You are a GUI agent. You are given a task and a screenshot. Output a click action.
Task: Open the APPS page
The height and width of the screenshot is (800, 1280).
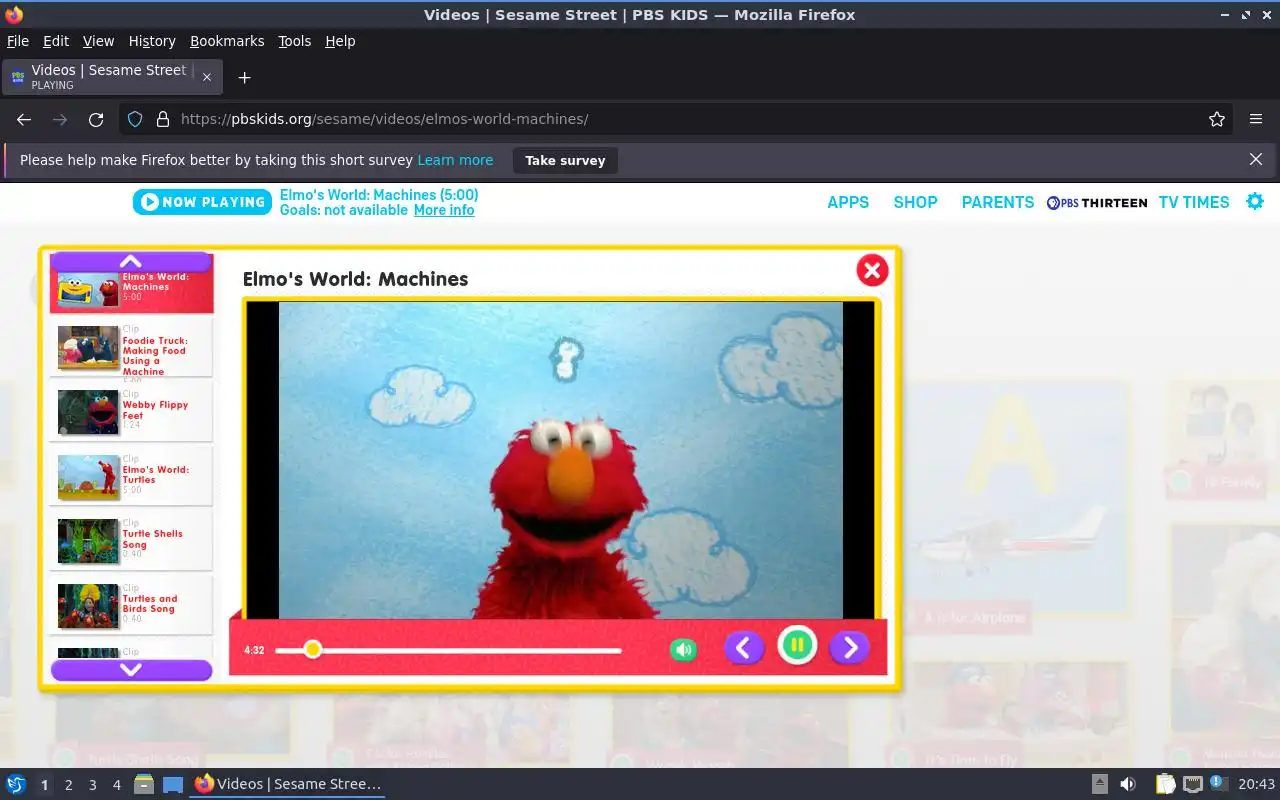pos(848,202)
